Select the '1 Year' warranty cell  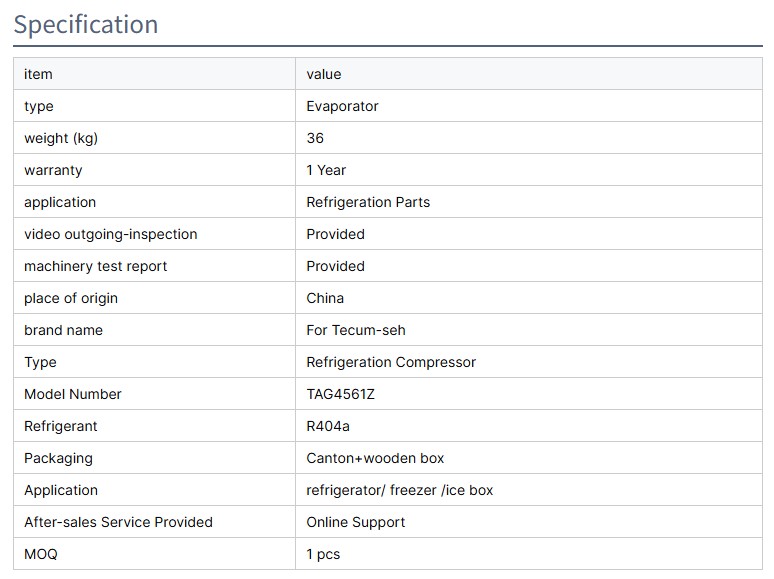pos(326,170)
